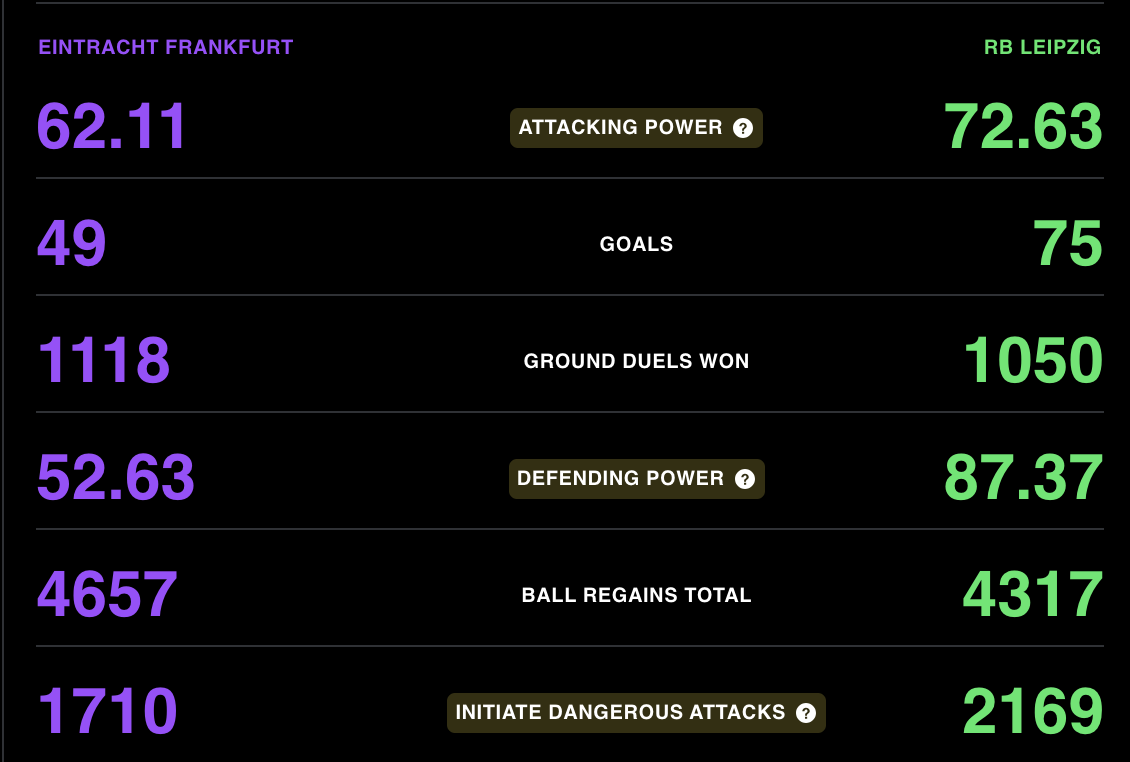Click Leipzig's 87.37 defending power value

(x=1023, y=478)
